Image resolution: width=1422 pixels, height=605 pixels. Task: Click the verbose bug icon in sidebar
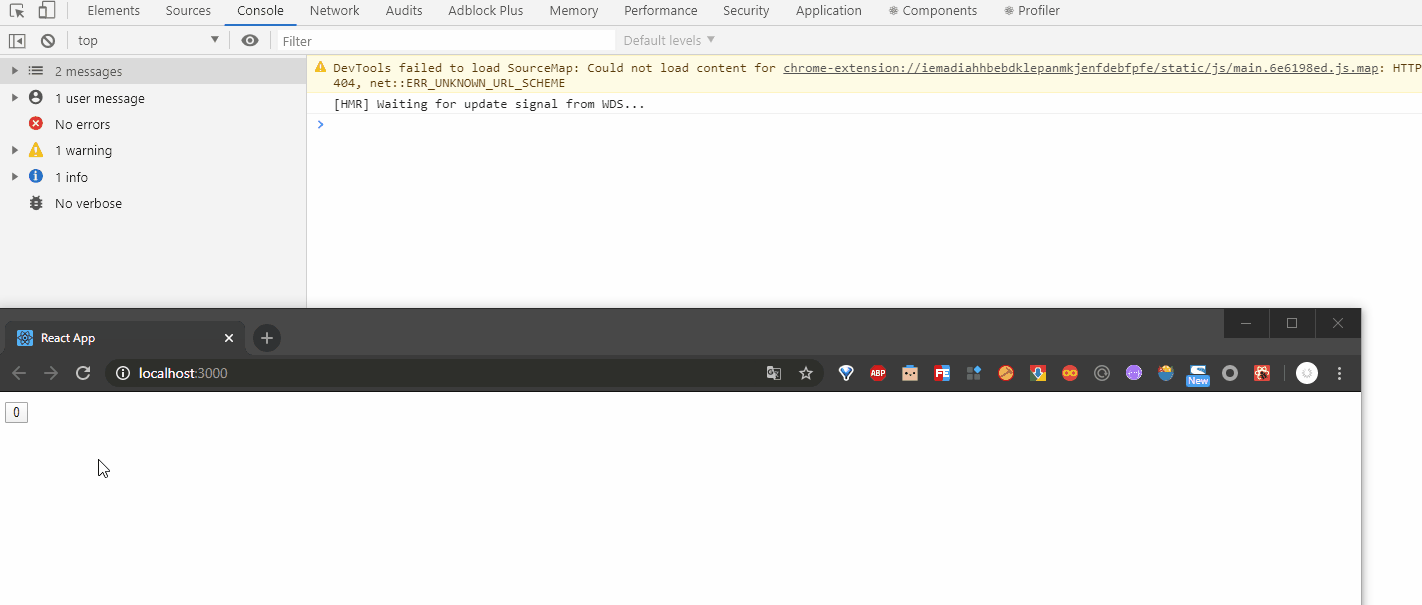tap(36, 203)
